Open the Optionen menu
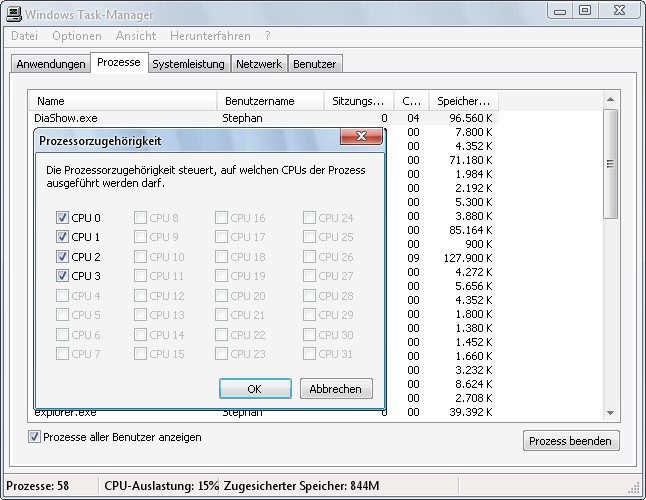Screen dimensions: 646x500 click(77, 36)
